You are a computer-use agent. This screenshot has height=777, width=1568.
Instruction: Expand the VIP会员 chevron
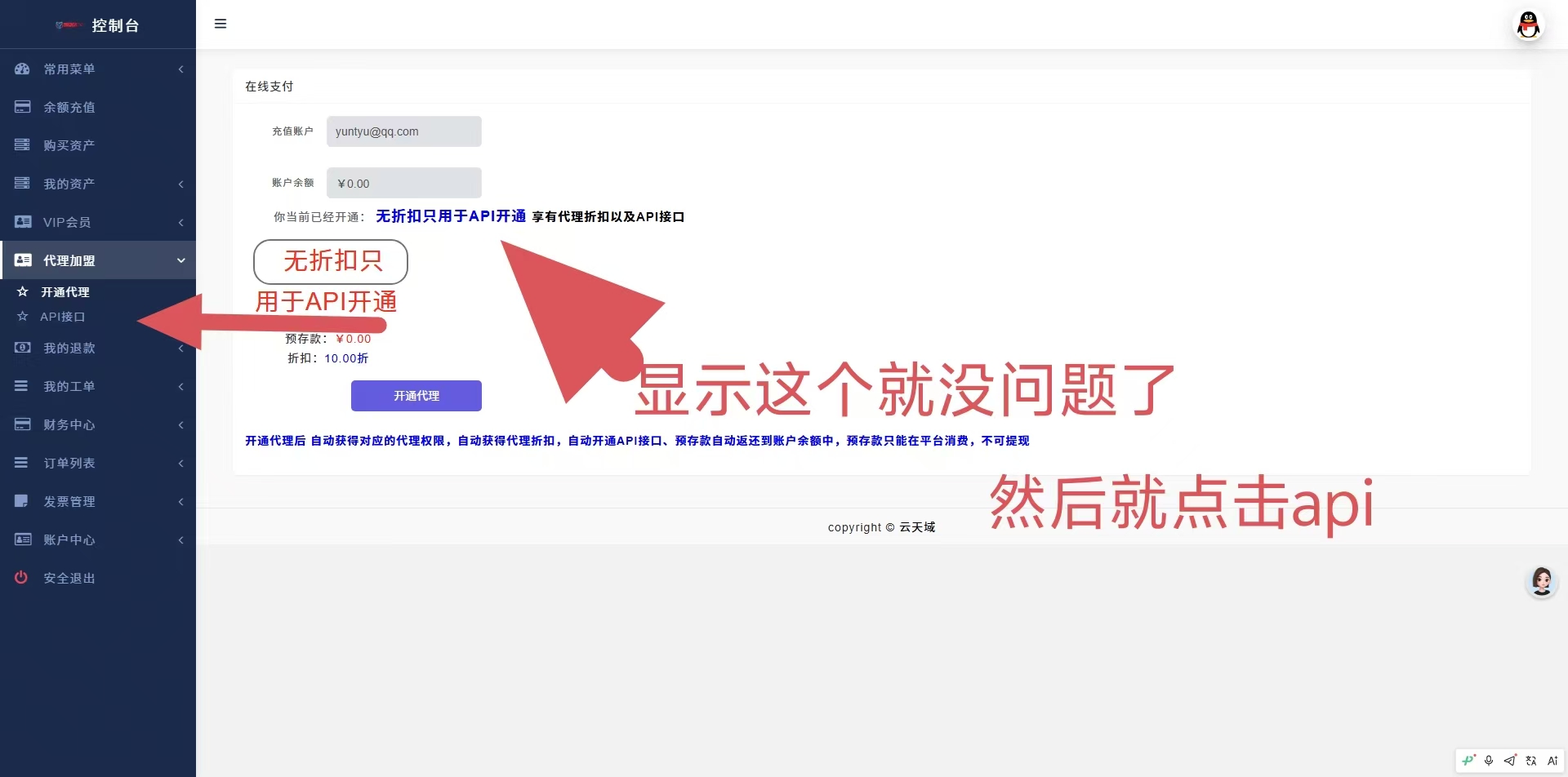pos(180,223)
